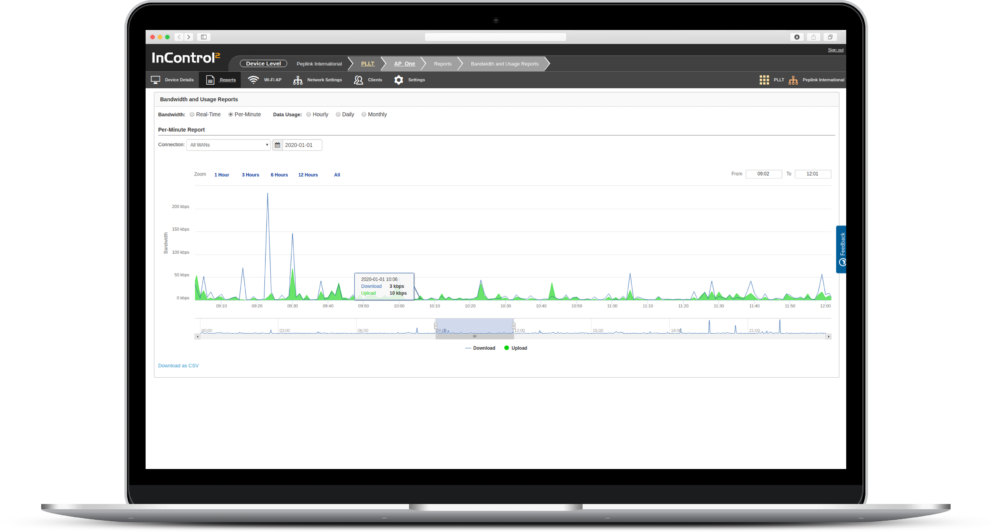Go to Peplink International breadcrumb
The height and width of the screenshot is (532, 992).
(x=319, y=64)
